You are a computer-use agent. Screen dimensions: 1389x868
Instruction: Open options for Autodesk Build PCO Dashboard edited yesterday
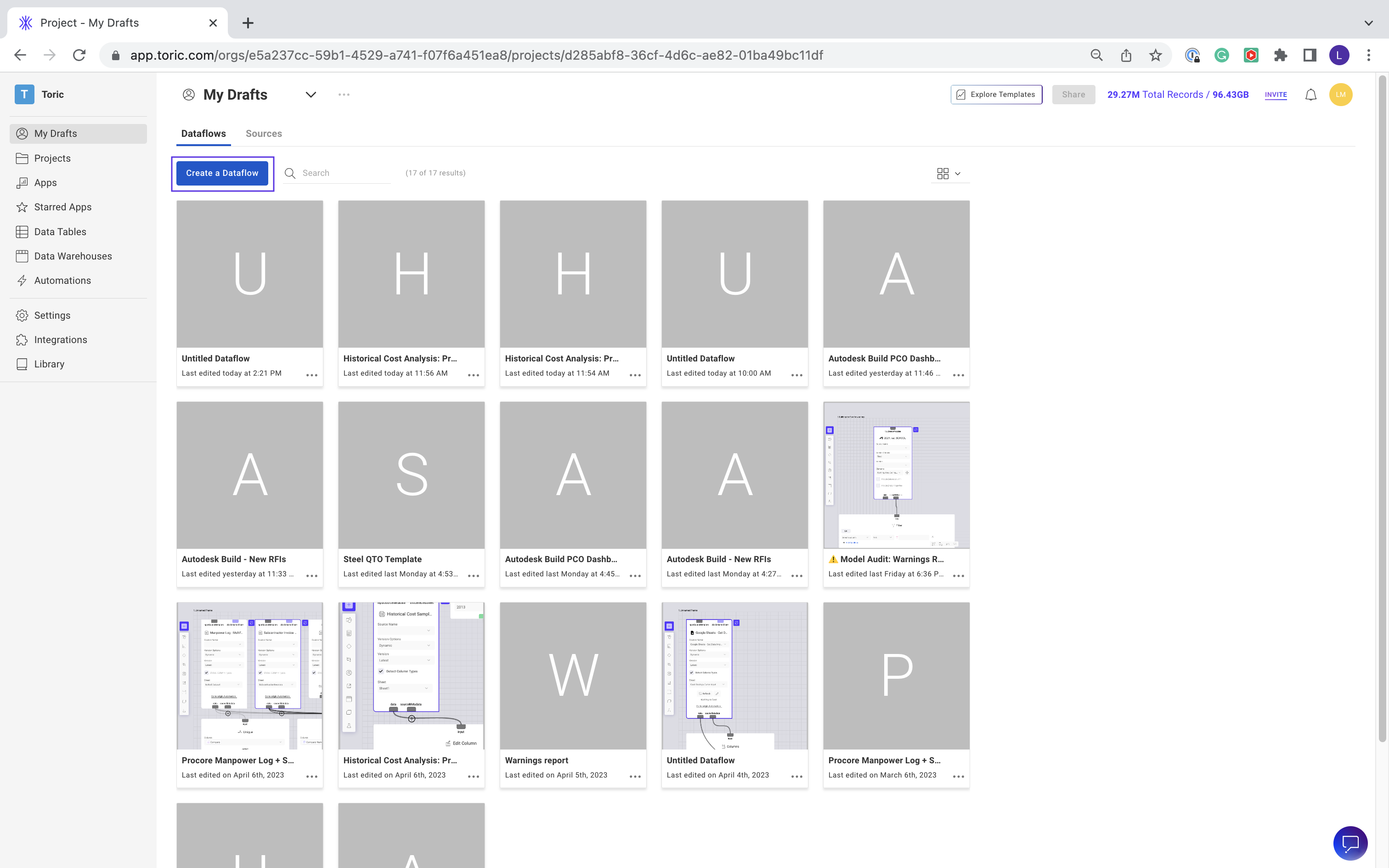(x=959, y=375)
